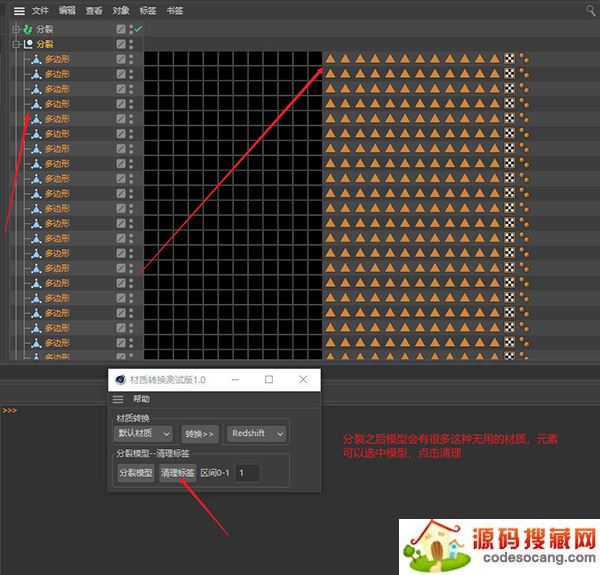Toggle visibility dots of the orange 分裂 null

click(131, 44)
